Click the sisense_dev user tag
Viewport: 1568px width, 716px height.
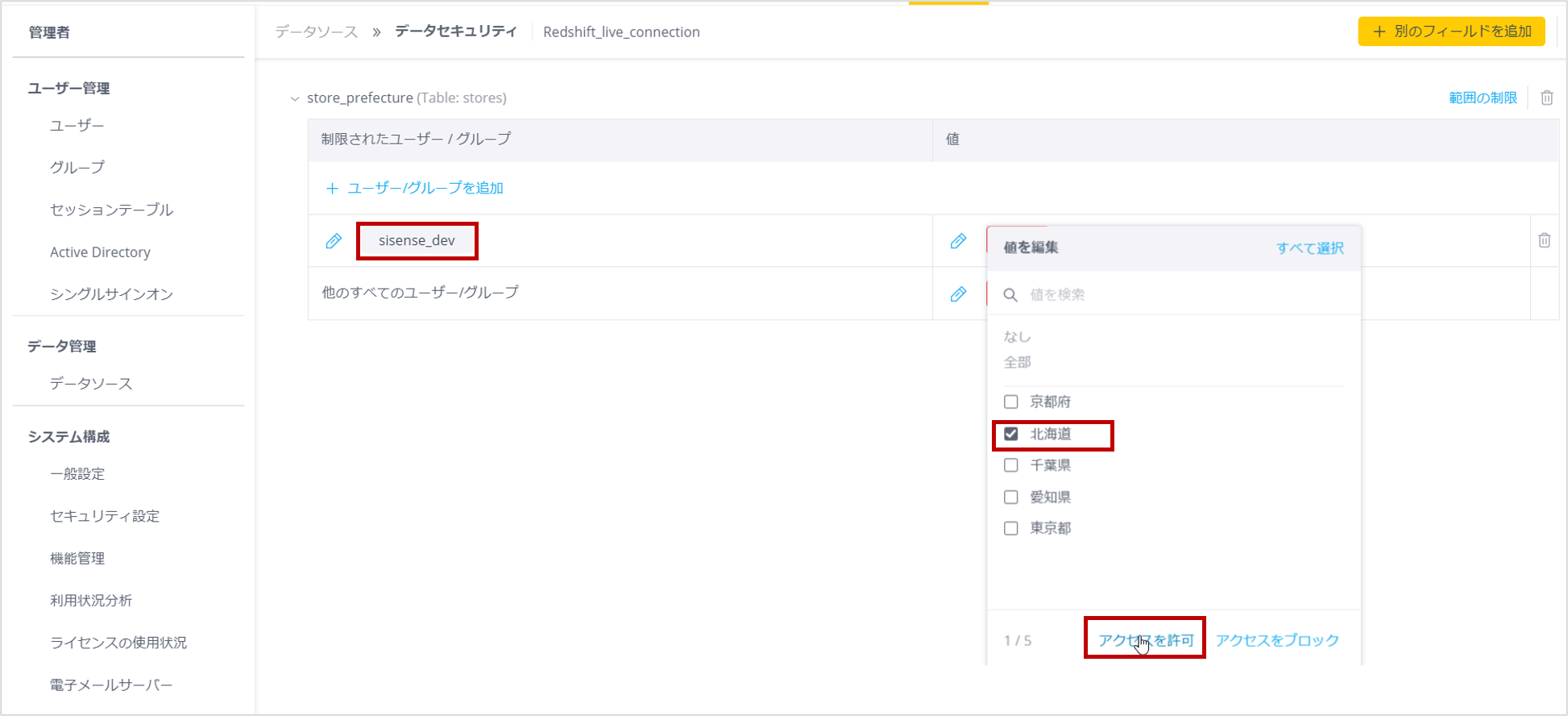417,240
